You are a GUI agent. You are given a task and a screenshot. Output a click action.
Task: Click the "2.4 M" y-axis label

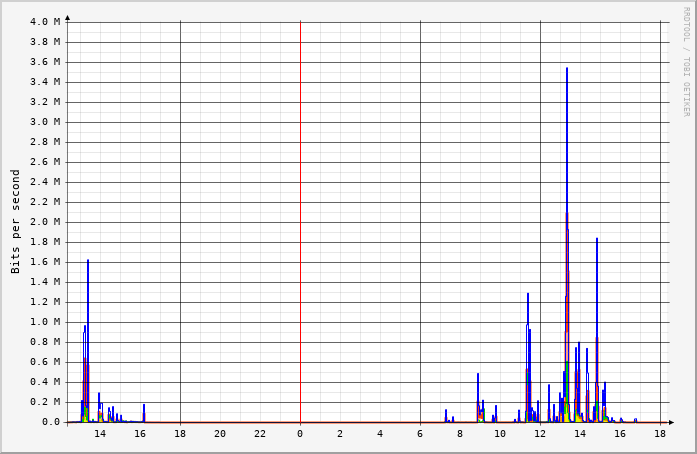tap(45, 182)
